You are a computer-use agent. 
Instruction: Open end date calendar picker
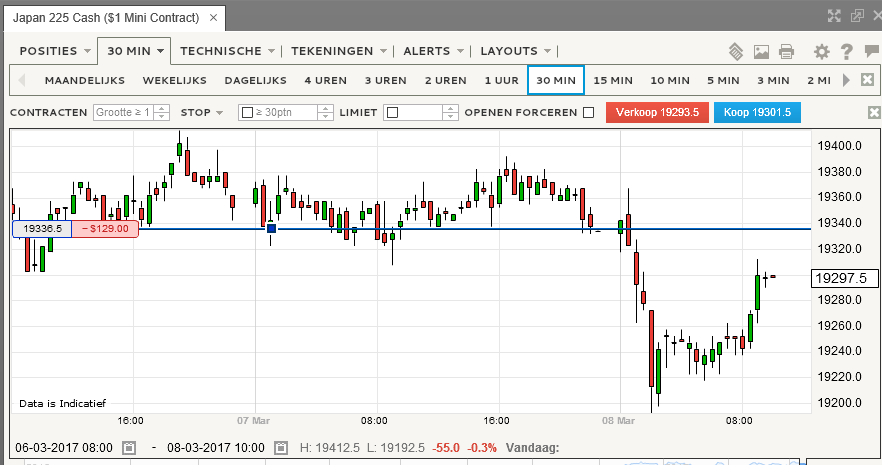pos(281,448)
